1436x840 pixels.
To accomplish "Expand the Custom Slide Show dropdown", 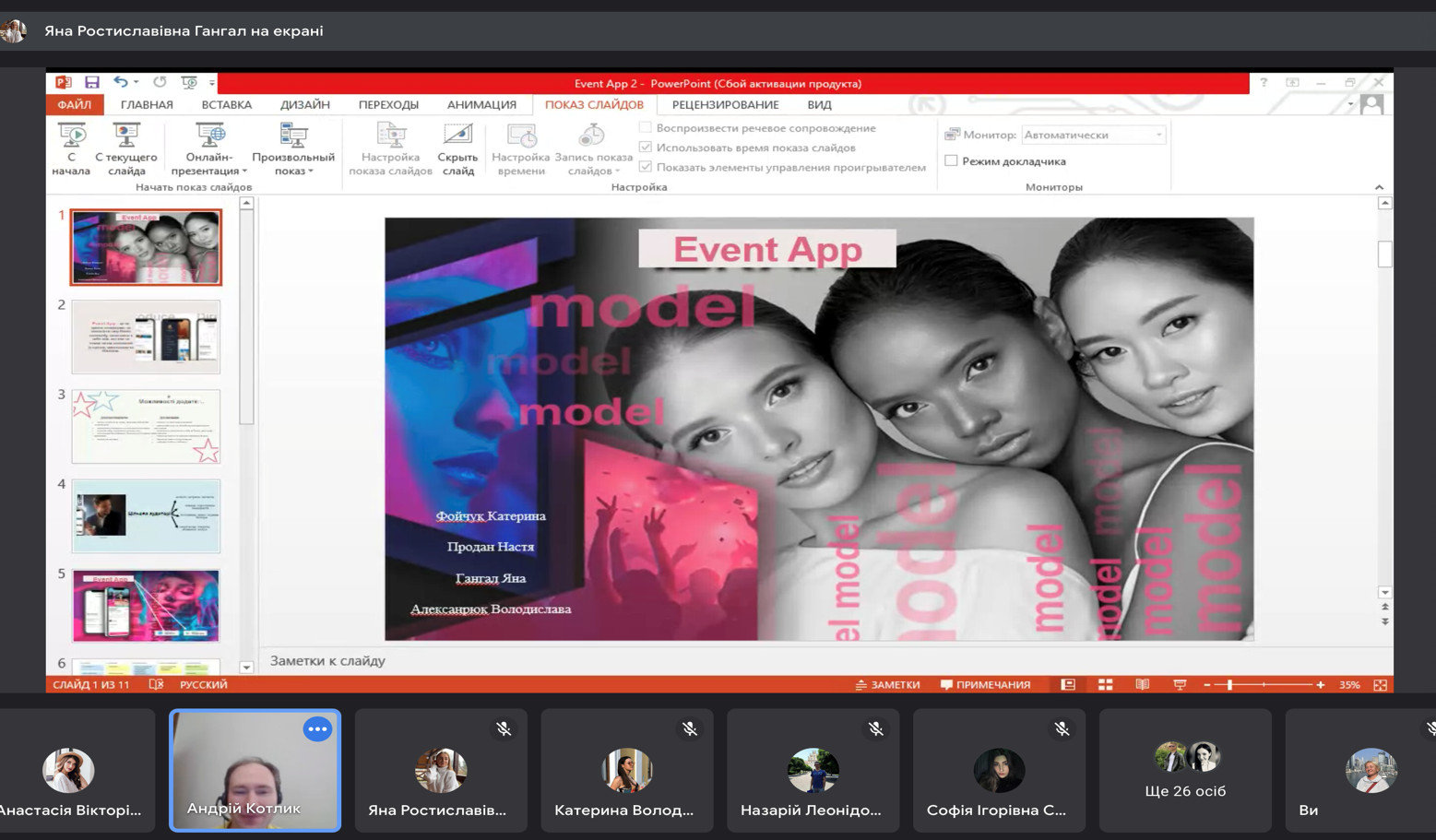I will click(293, 164).
